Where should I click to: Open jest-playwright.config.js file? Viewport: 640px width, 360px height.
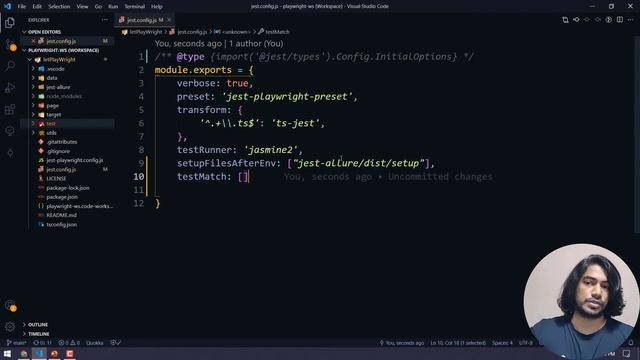tap(74, 160)
